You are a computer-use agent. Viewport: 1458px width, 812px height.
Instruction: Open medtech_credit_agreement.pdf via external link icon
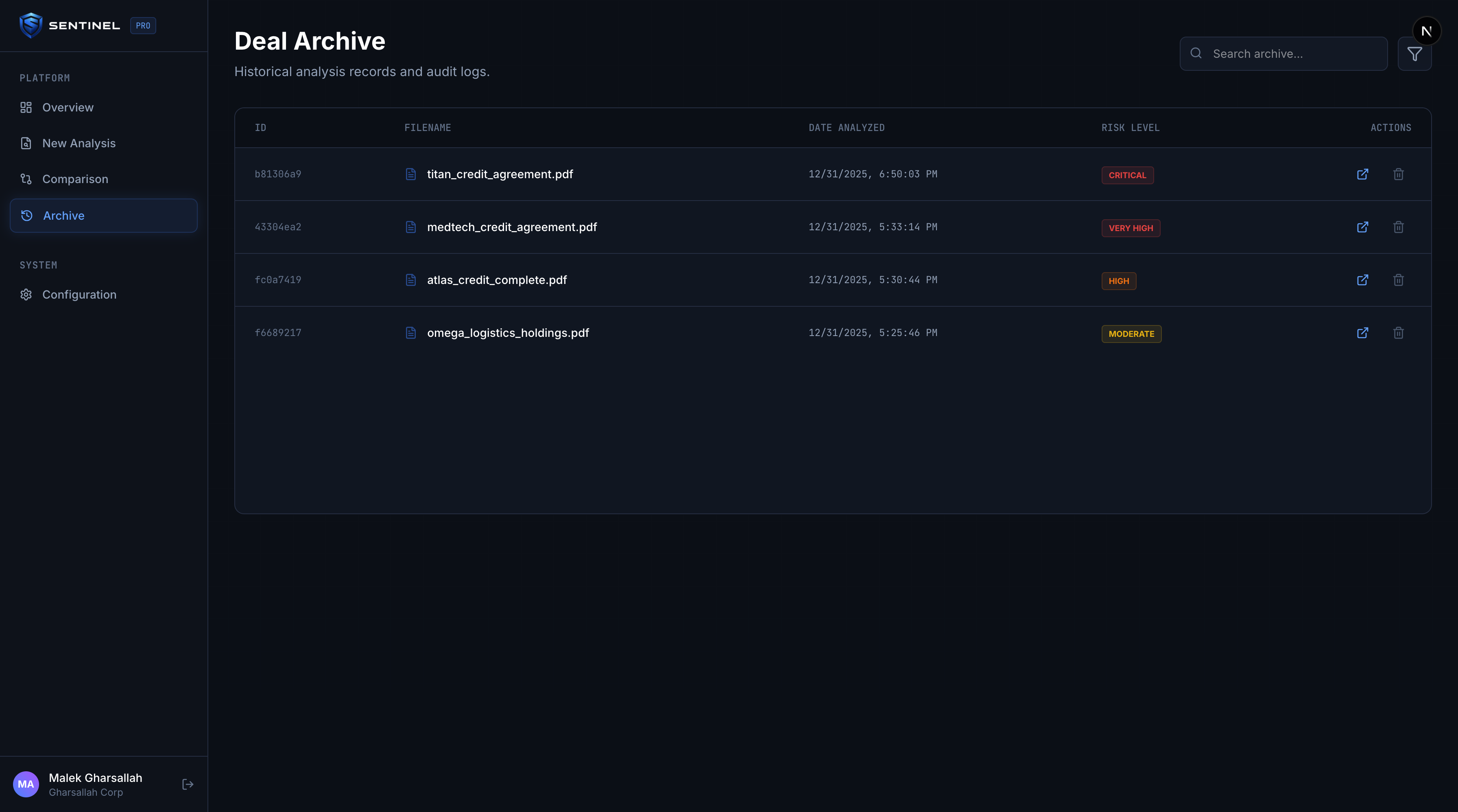[x=1362, y=227]
